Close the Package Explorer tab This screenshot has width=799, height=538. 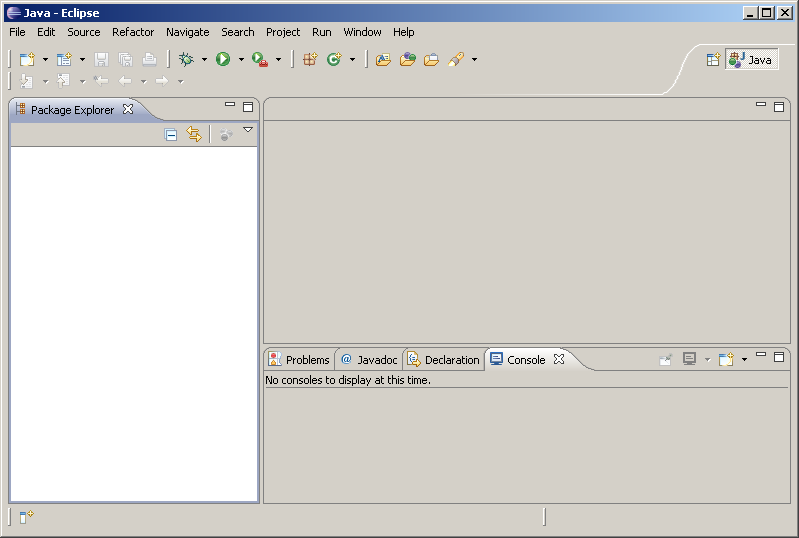128,109
